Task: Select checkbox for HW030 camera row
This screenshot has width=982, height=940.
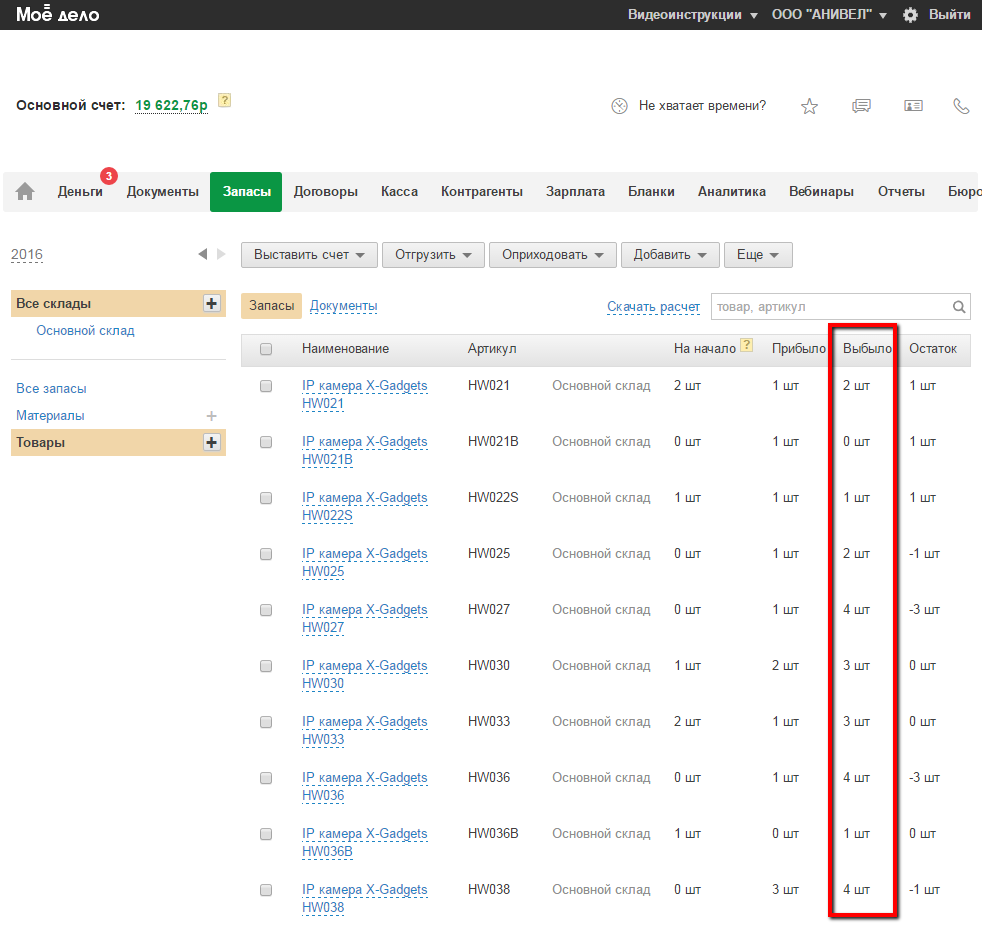Action: [266, 666]
